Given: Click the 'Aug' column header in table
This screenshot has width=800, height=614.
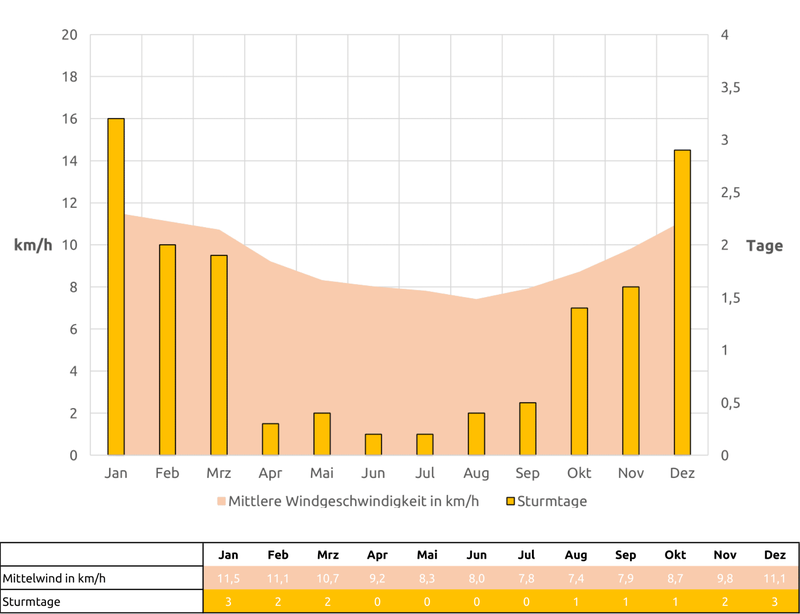Looking at the screenshot, I should pyautogui.click(x=575, y=554).
